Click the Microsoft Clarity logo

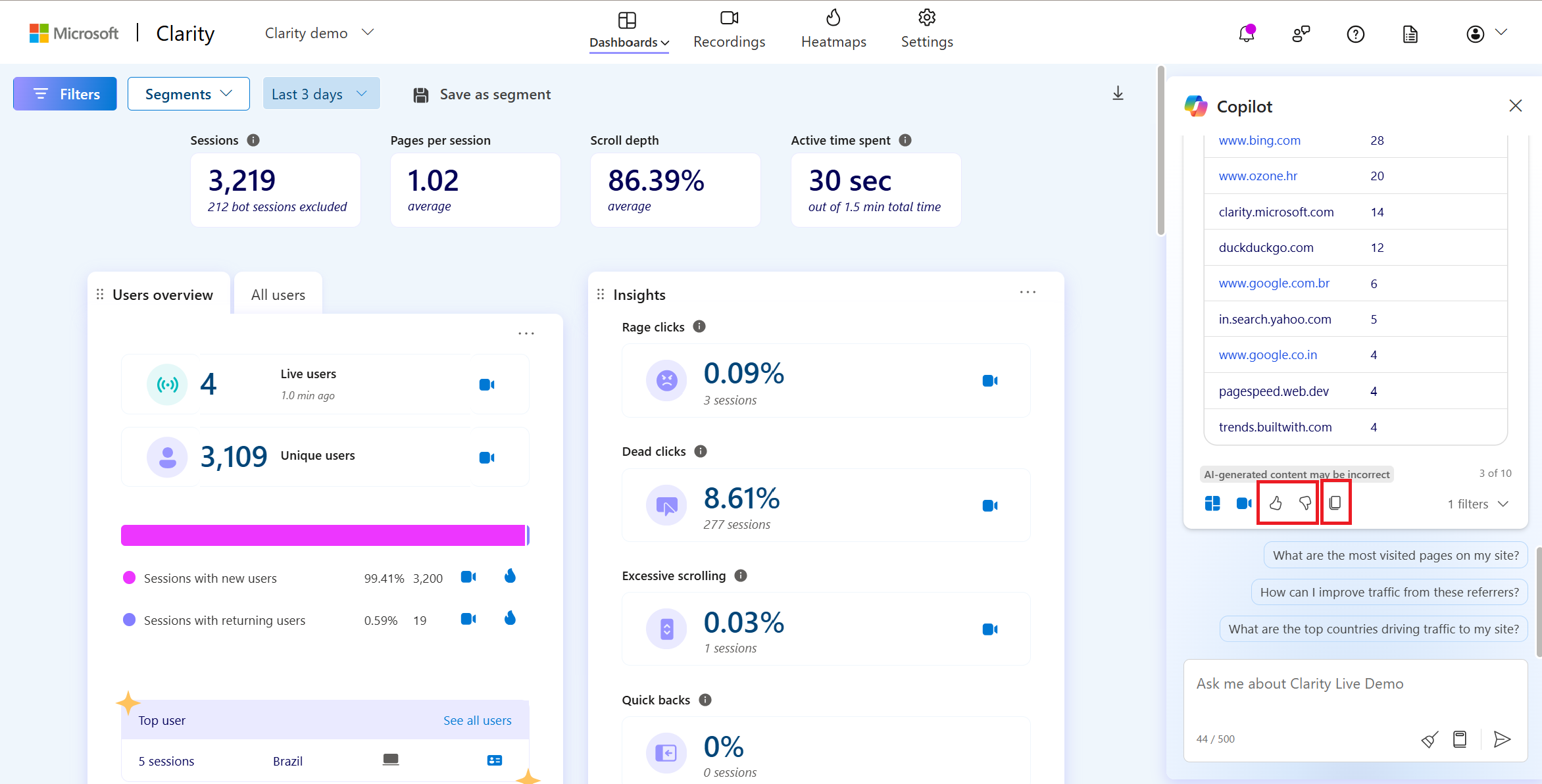pos(122,33)
